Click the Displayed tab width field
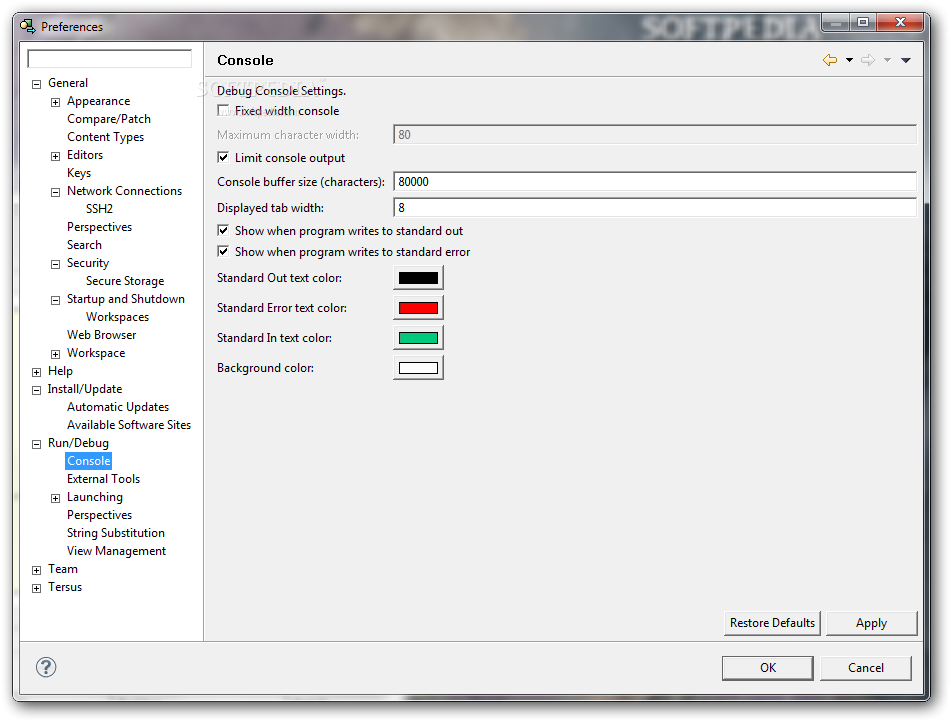This screenshot has height=722, width=951. [x=655, y=207]
